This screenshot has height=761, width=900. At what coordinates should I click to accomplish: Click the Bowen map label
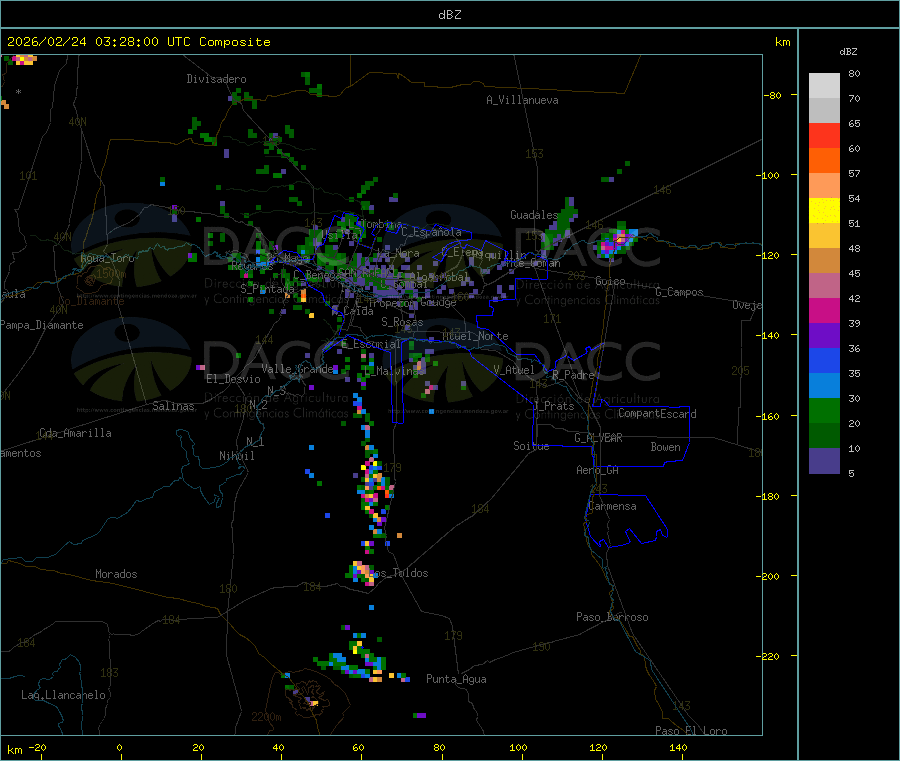coord(665,447)
